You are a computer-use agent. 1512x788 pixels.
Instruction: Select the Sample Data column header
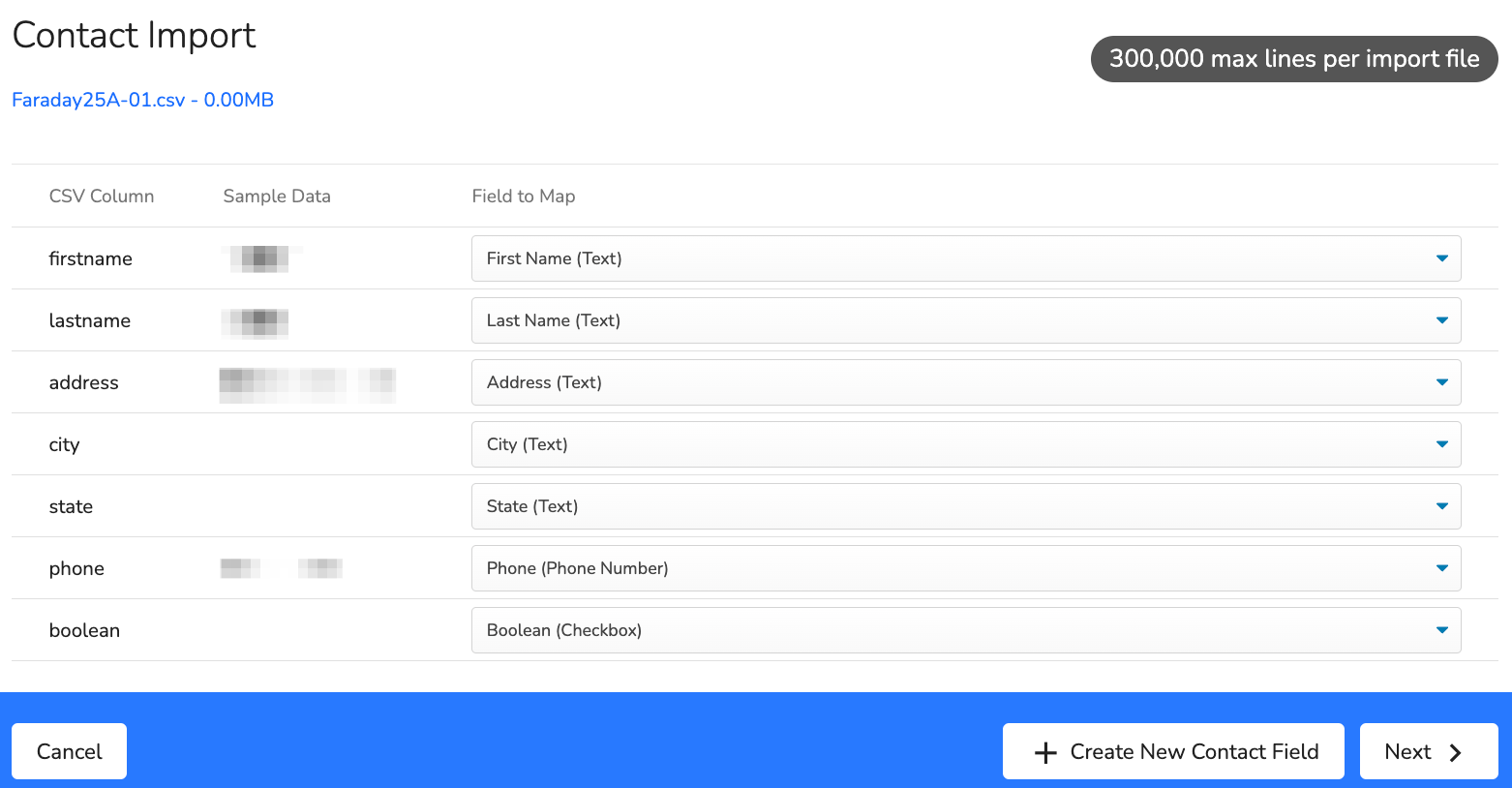277,196
